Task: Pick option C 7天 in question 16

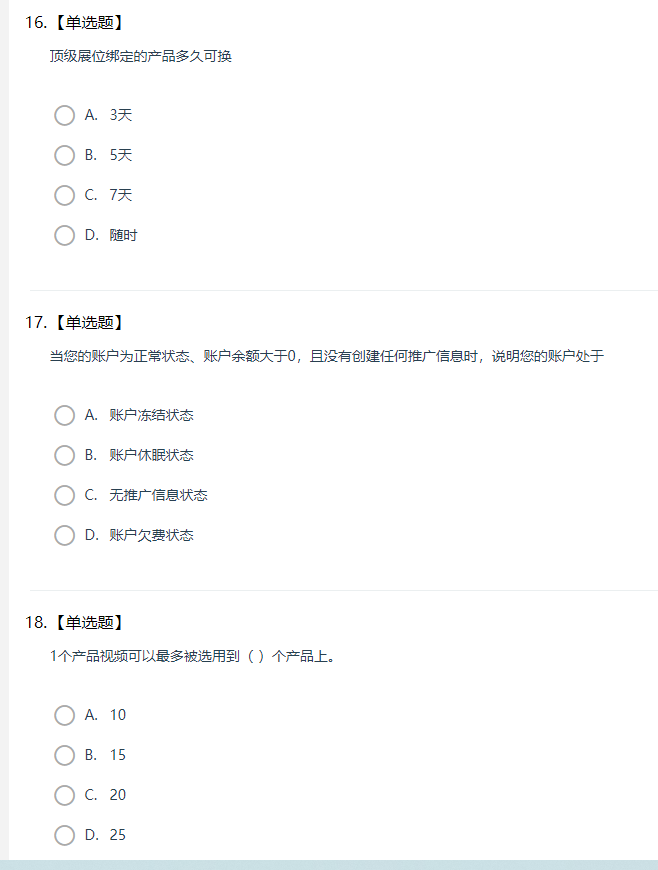Action: (64, 195)
